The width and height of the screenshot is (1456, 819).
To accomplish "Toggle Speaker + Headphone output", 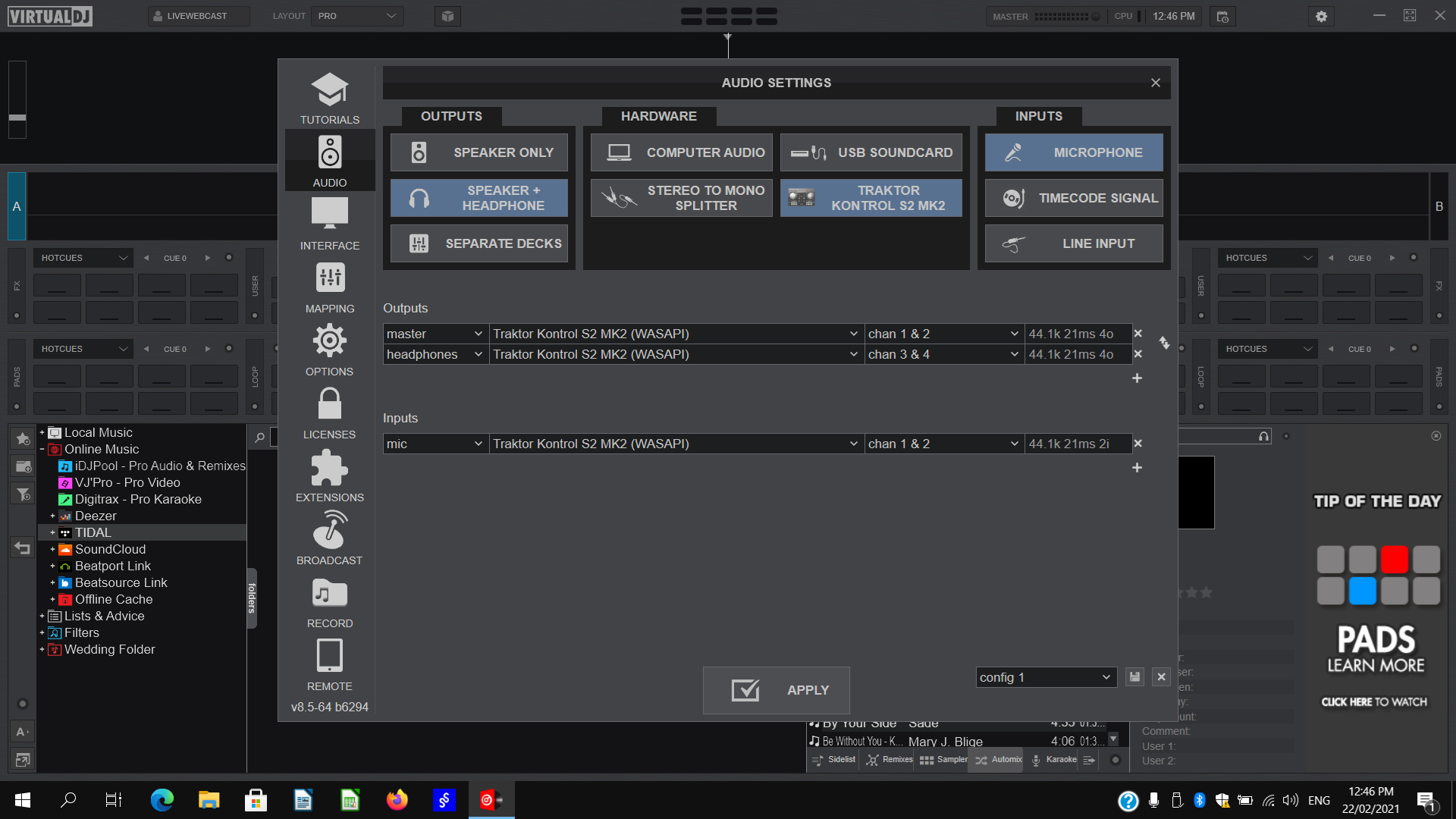I will point(479,198).
